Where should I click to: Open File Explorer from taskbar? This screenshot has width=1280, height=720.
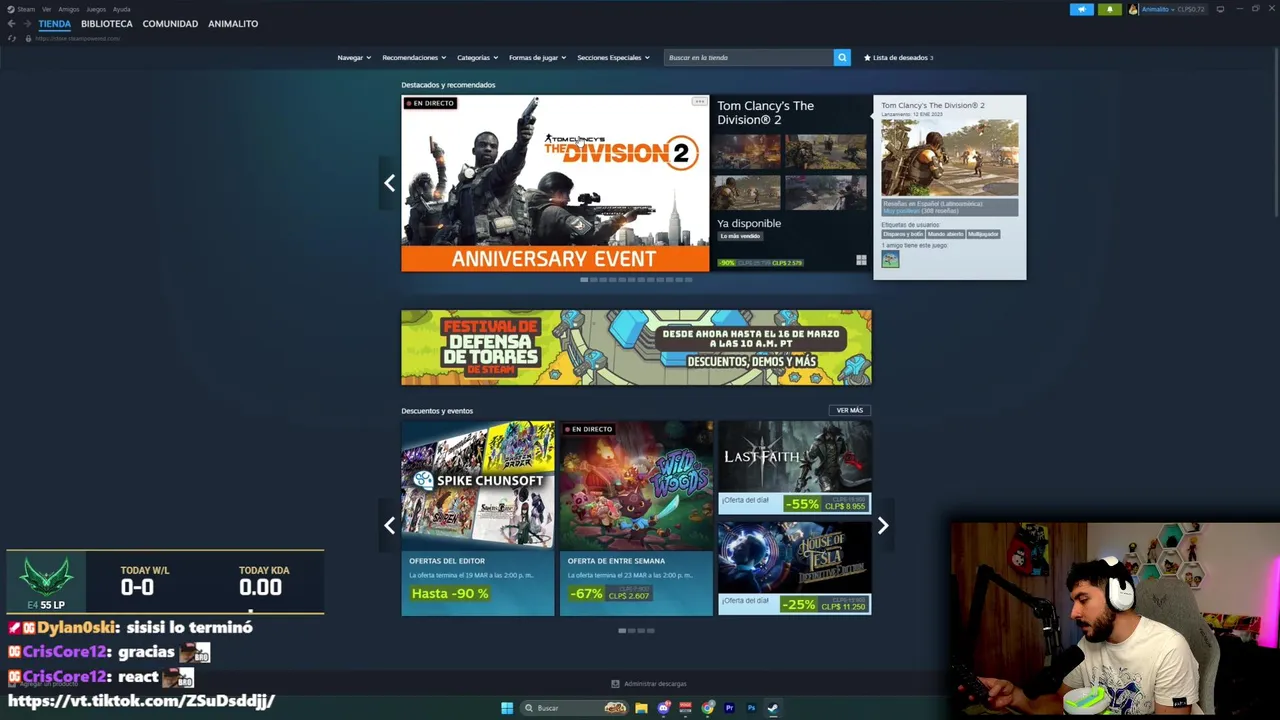pyautogui.click(x=641, y=708)
